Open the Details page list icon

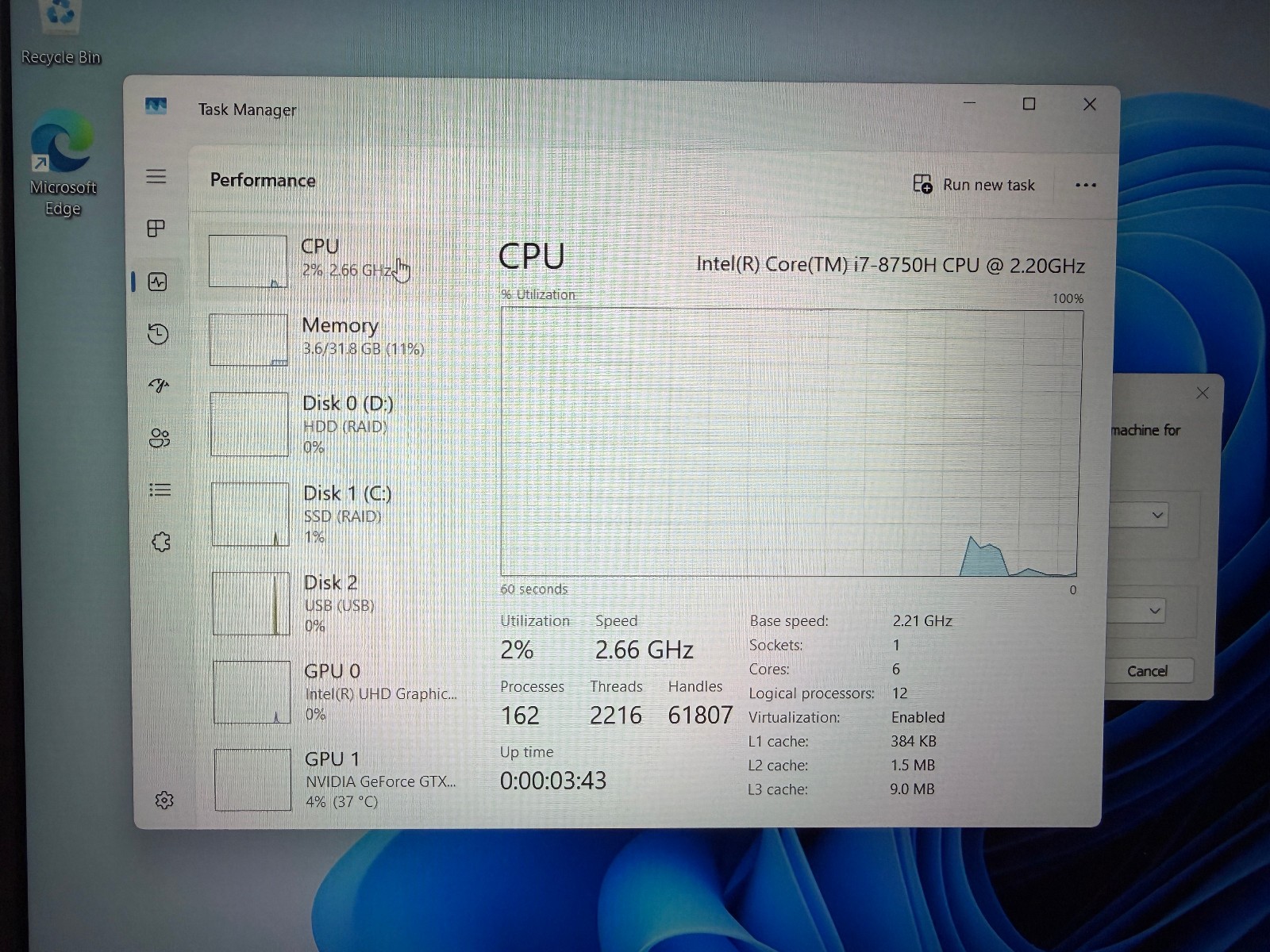point(160,489)
